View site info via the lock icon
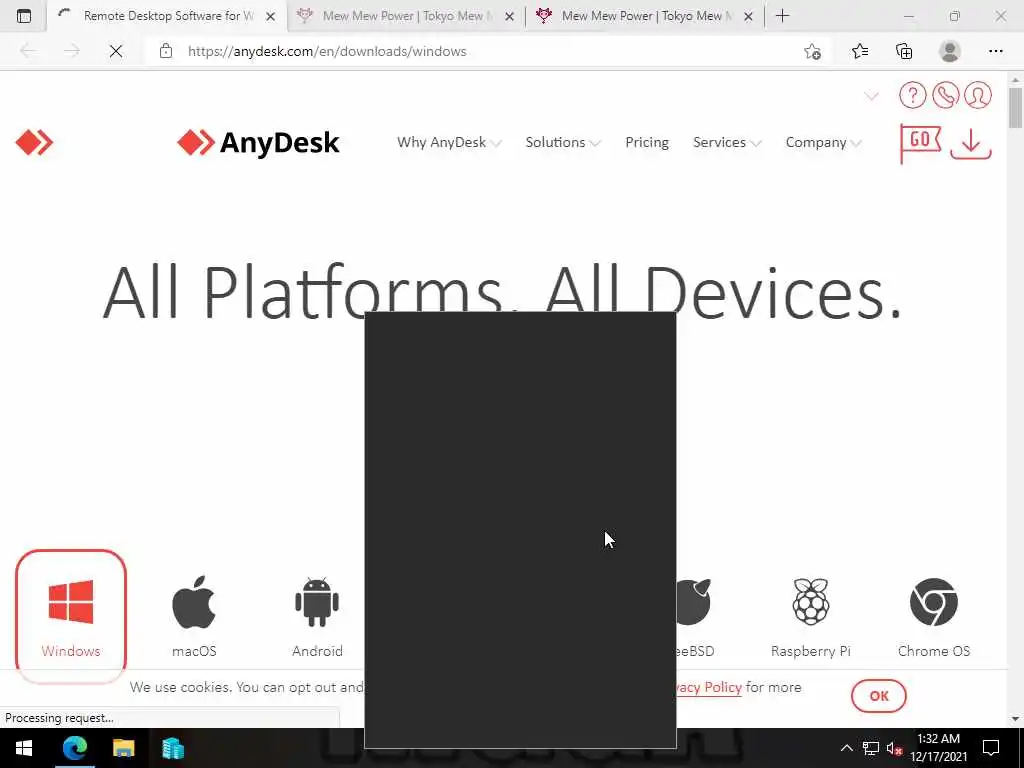 [166, 51]
